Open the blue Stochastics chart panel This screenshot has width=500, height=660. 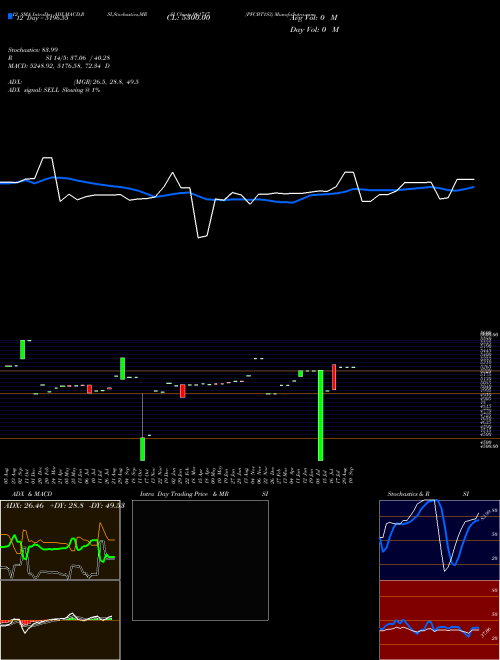(x=439, y=540)
